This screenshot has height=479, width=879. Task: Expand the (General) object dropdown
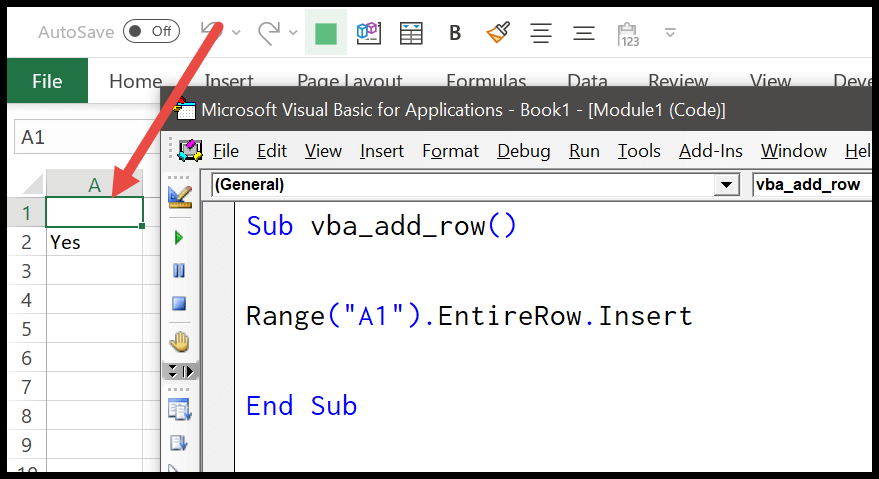727,185
